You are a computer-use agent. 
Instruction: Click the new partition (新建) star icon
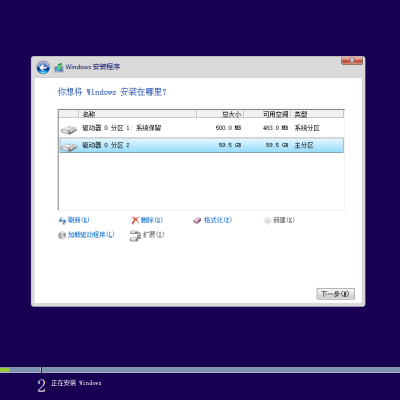(267, 221)
